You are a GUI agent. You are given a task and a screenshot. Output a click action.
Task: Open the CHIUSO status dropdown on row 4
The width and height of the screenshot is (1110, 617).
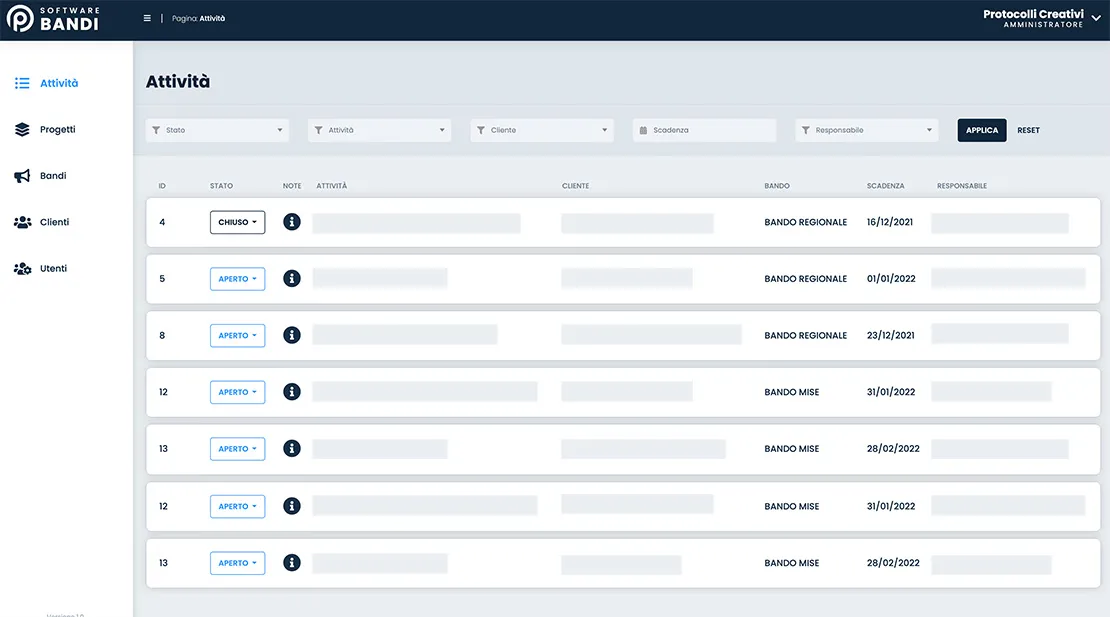coord(237,222)
